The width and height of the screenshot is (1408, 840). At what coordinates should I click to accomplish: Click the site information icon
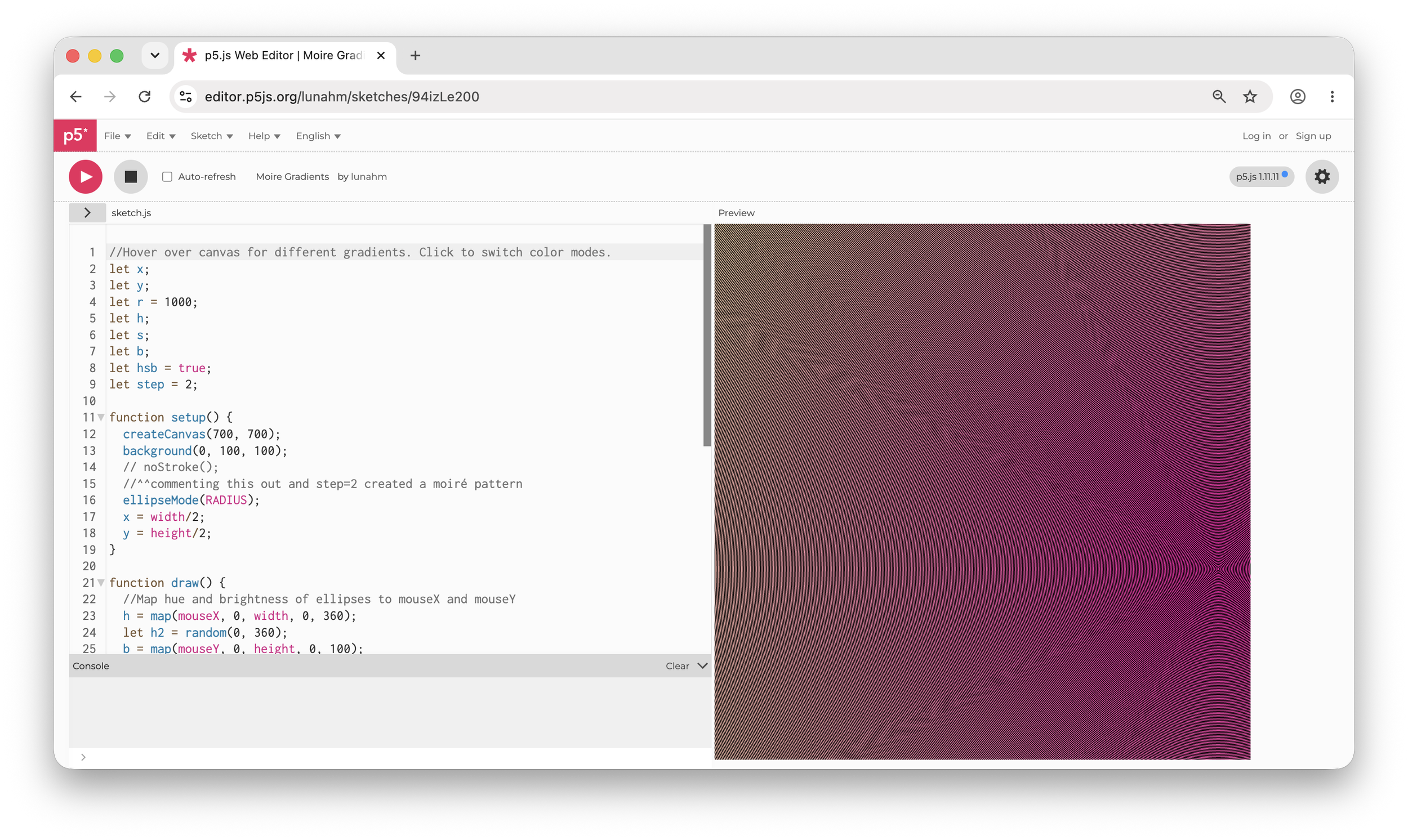tap(186, 97)
